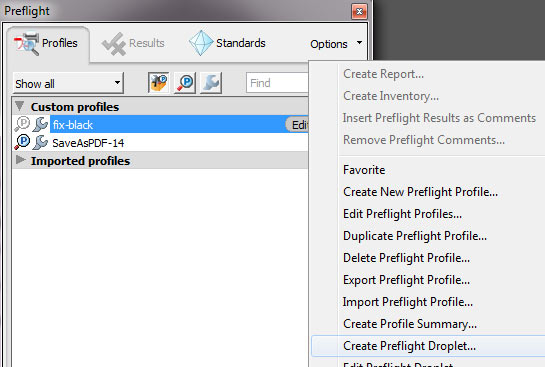Click the Profiles tab magnifier icon
The height and width of the screenshot is (367, 545).
pos(26,44)
